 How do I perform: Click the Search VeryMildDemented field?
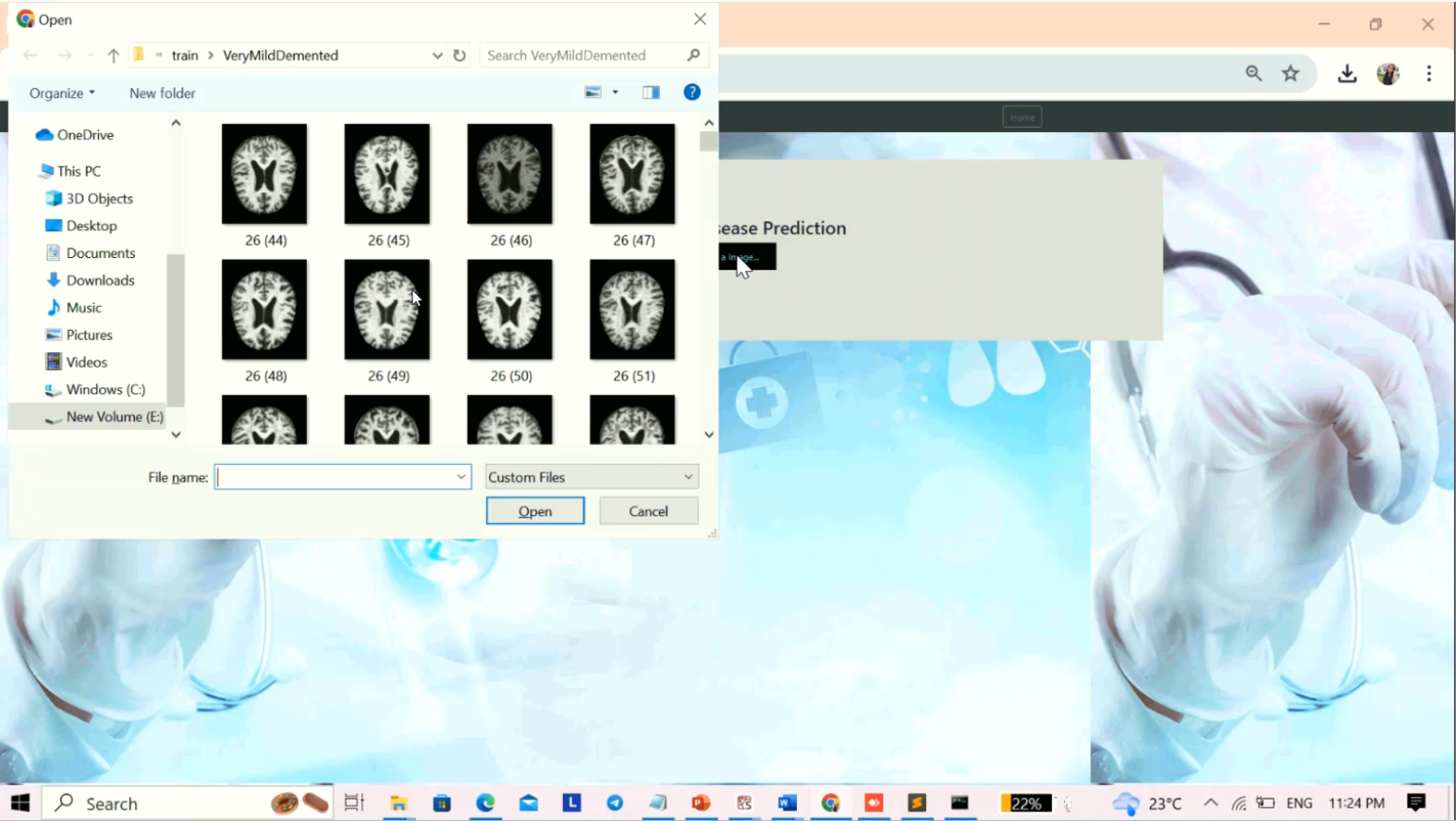[x=582, y=55]
